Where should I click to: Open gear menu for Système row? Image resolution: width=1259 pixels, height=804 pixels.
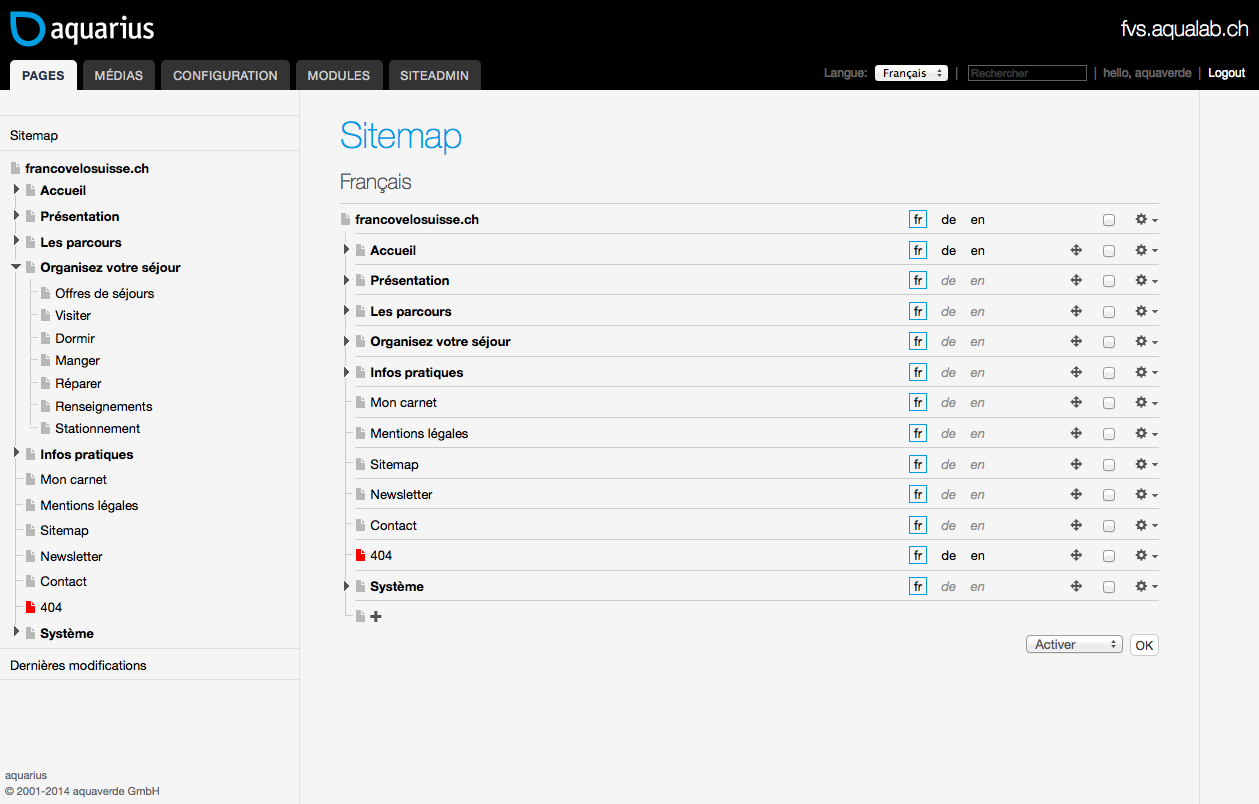(x=1145, y=587)
